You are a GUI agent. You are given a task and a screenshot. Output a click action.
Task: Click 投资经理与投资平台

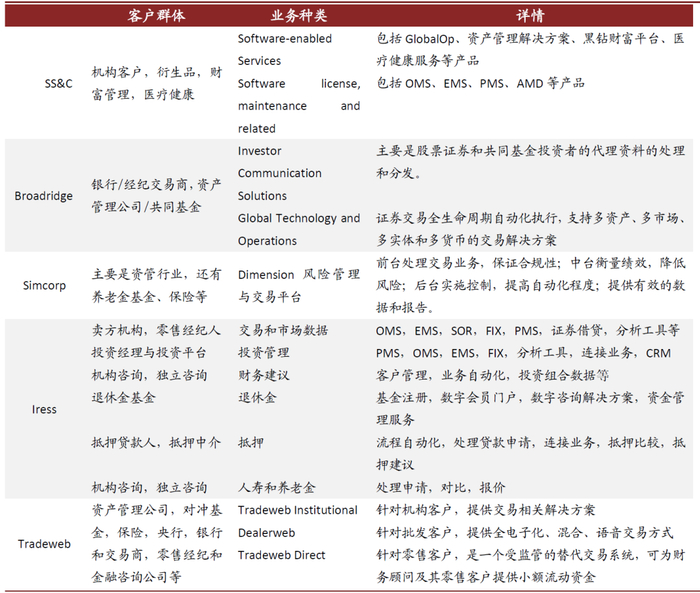coord(149,353)
